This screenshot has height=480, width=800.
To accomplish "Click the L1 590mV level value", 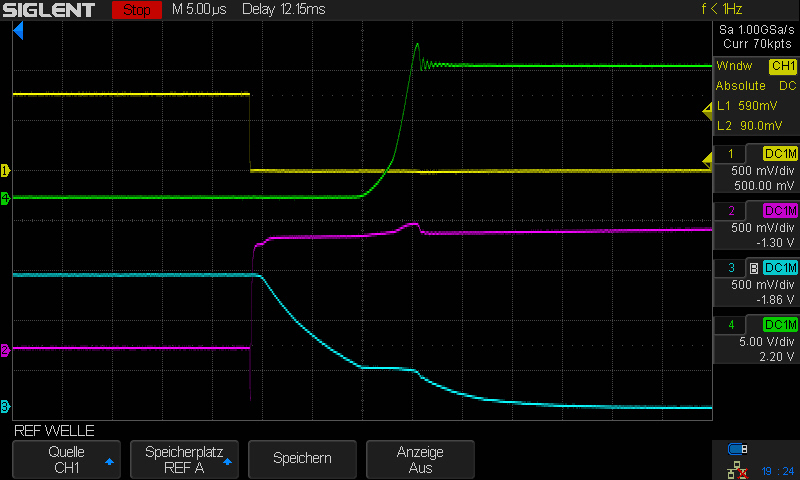I will click(x=747, y=106).
